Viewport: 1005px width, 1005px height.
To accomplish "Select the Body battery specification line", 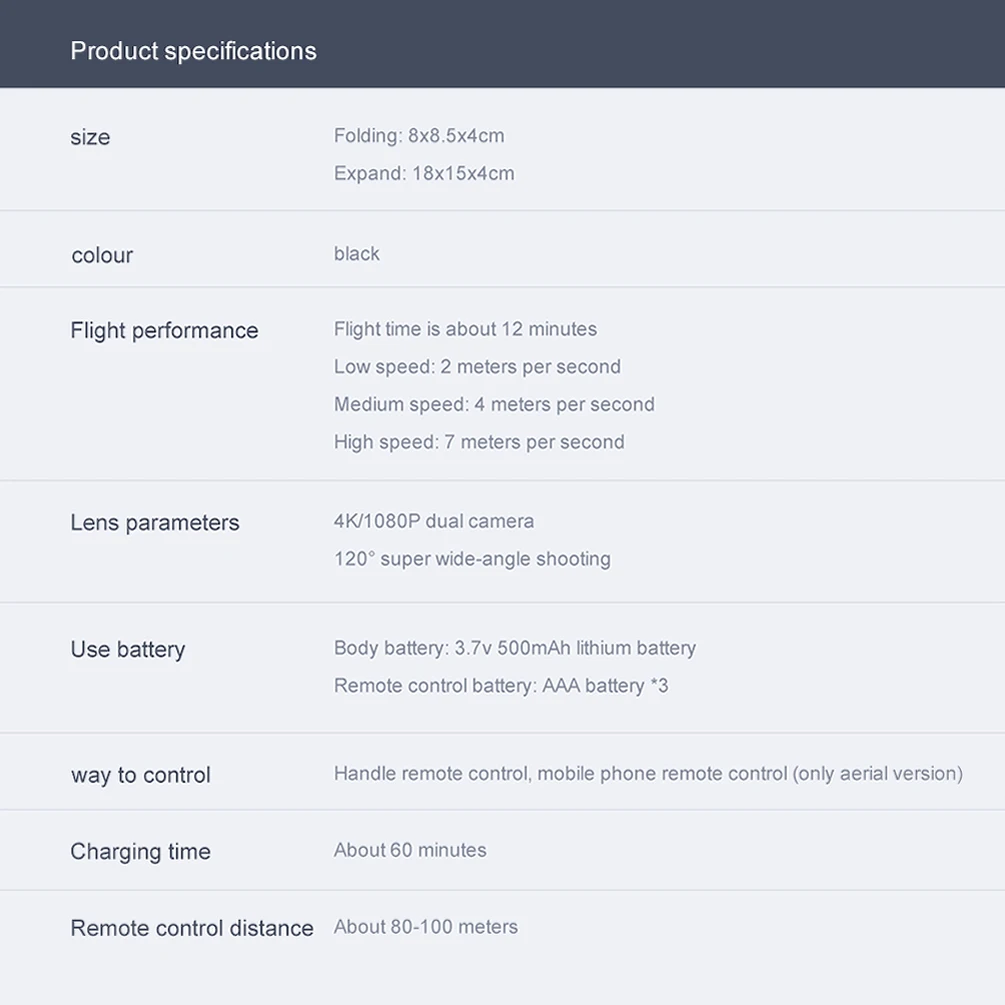I will coord(515,648).
